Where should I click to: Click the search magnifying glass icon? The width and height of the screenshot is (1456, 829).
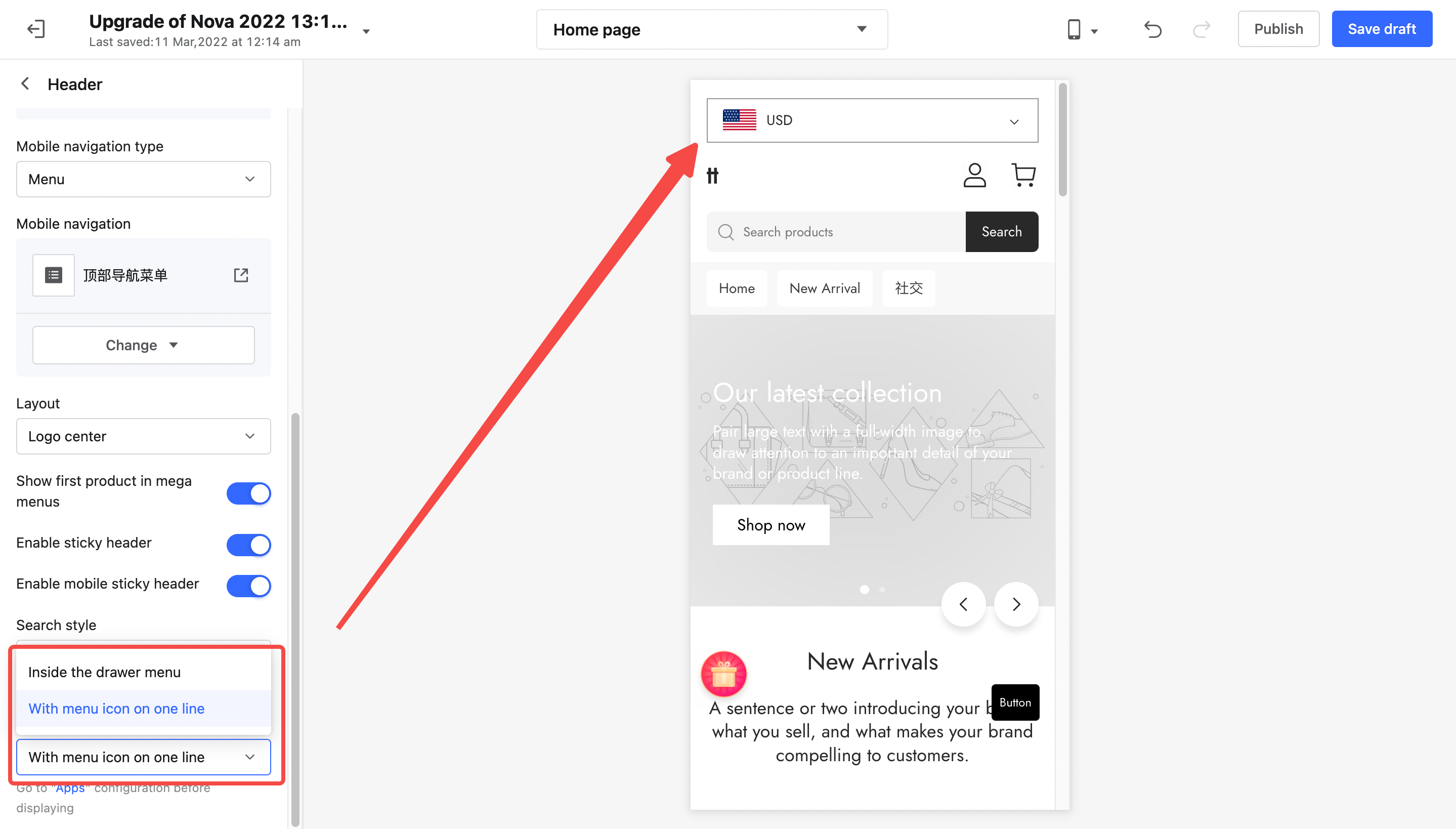pos(726,231)
